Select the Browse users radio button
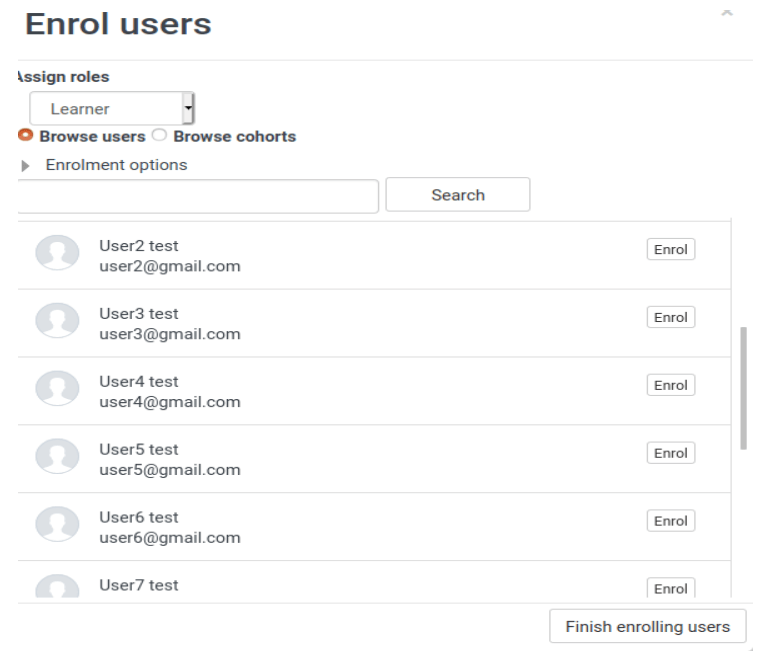Screen dimensions: 758x654 click(x=26, y=135)
